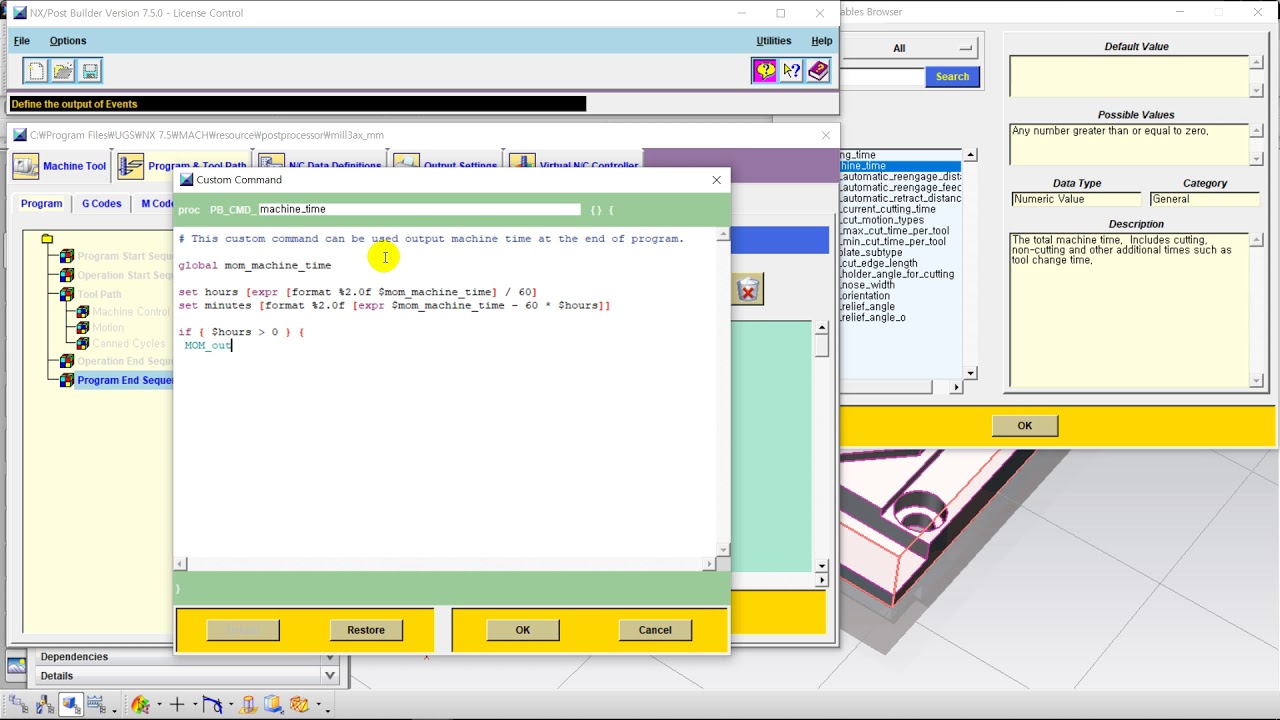
Task: Activate the context-sensitive help pointer icon
Action: click(x=792, y=70)
